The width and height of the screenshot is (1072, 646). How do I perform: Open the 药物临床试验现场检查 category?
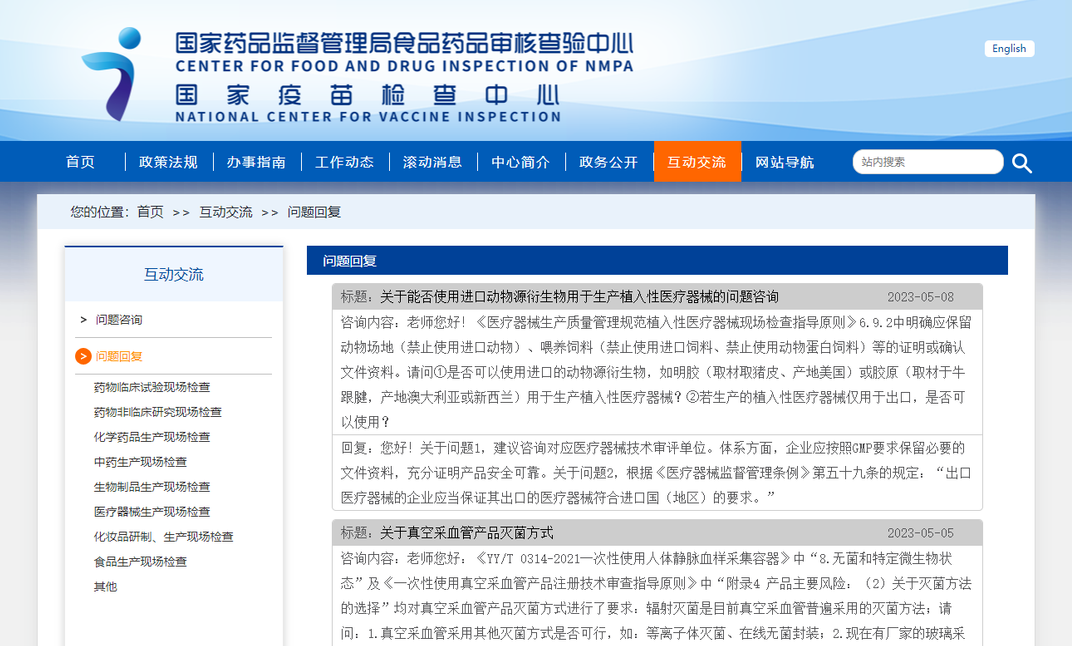(x=152, y=387)
